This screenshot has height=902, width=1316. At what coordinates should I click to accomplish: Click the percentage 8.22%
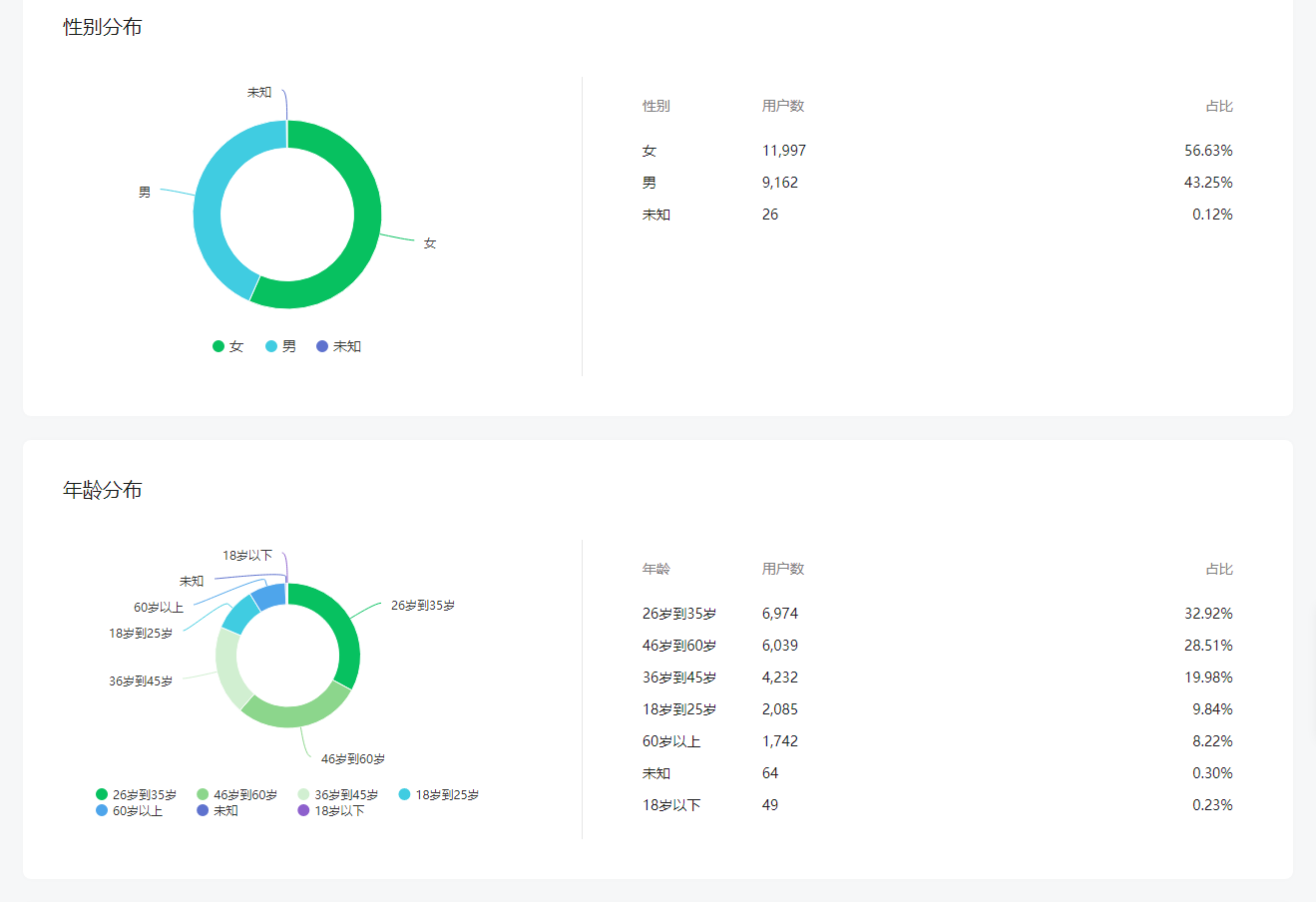[x=1212, y=741]
